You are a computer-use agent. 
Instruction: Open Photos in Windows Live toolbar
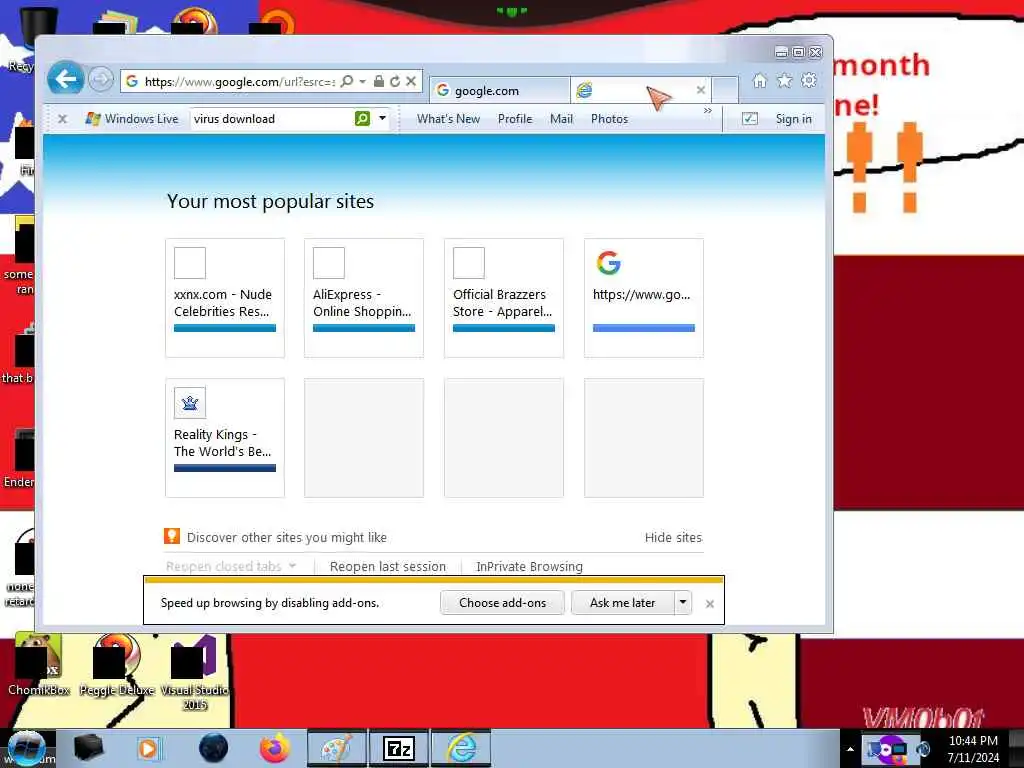(609, 119)
